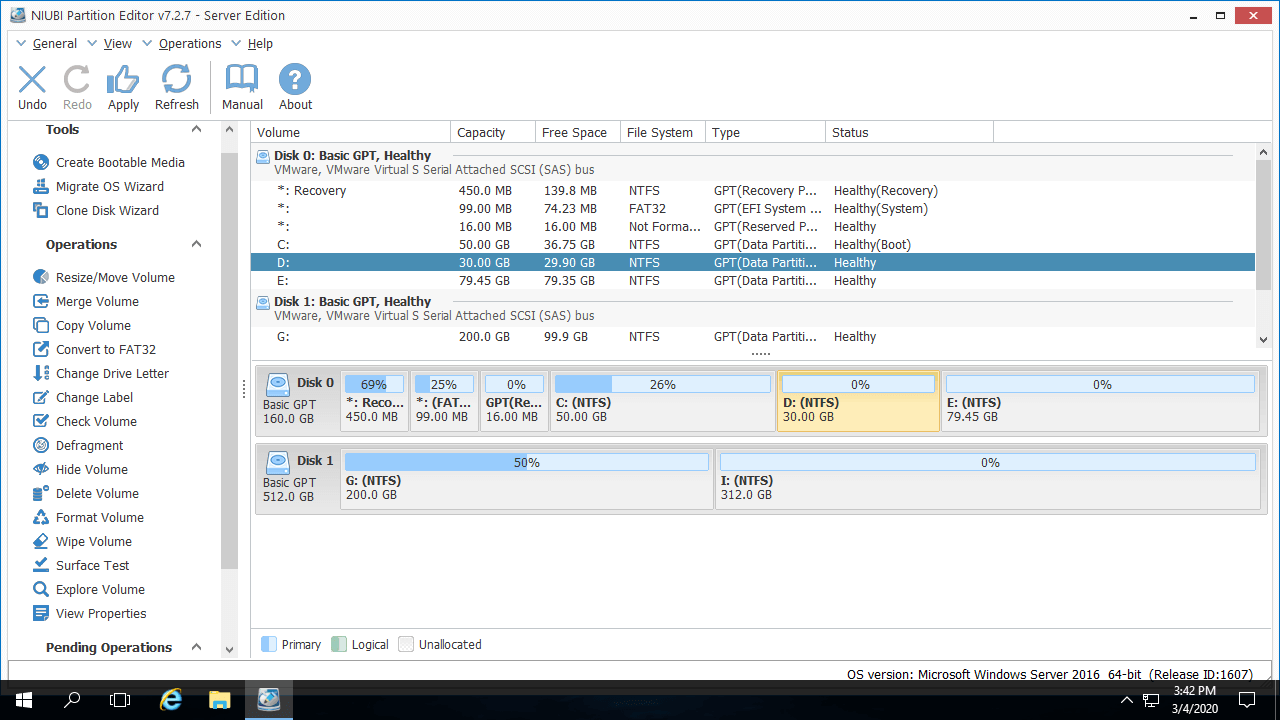Open the Merge Volume tool
This screenshot has width=1280, height=720.
pyautogui.click(x=95, y=301)
